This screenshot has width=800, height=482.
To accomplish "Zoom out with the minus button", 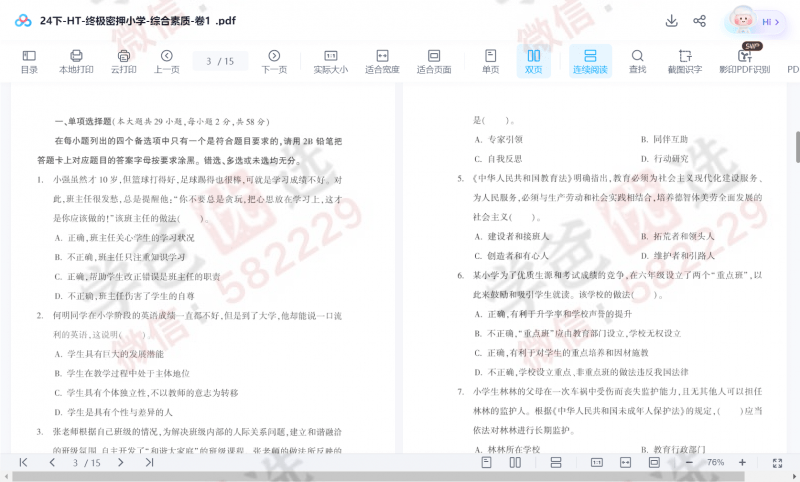I will pos(689,462).
